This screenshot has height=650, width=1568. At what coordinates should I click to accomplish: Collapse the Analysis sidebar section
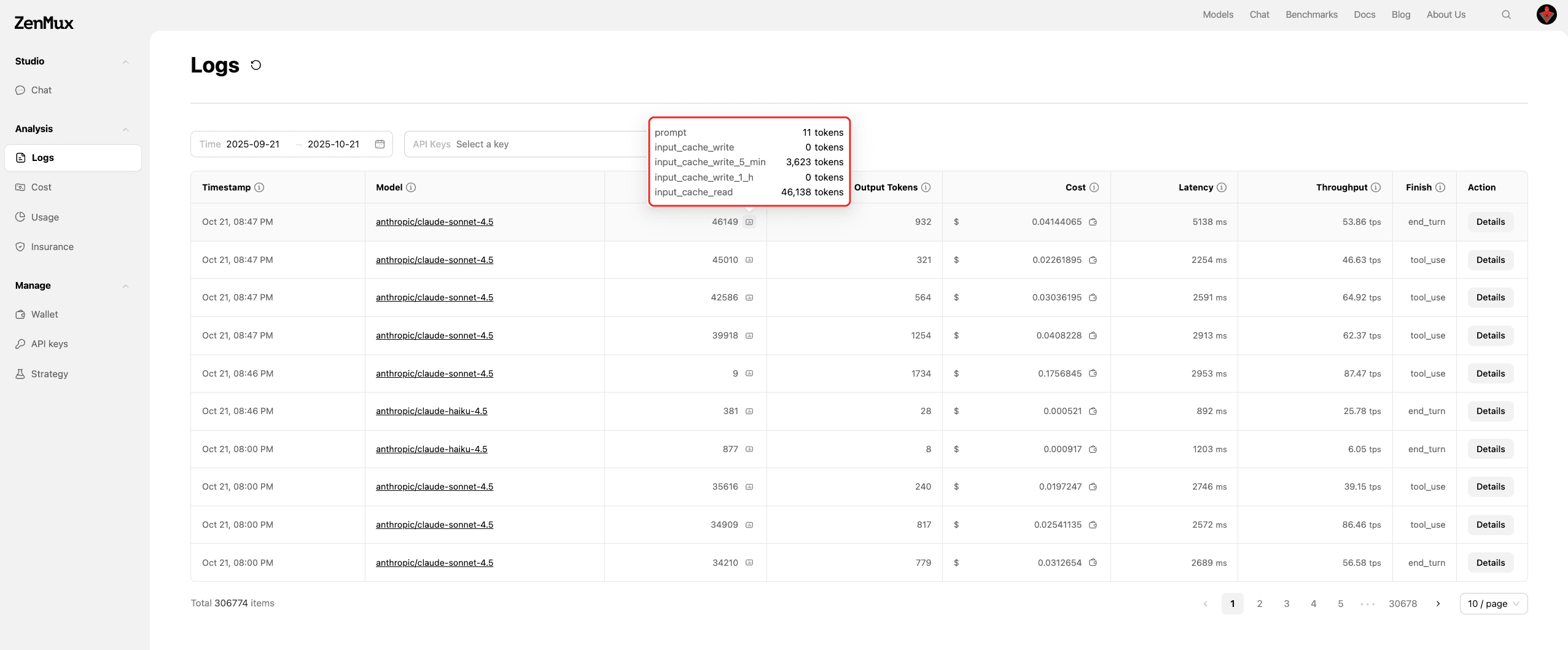pyautogui.click(x=125, y=129)
